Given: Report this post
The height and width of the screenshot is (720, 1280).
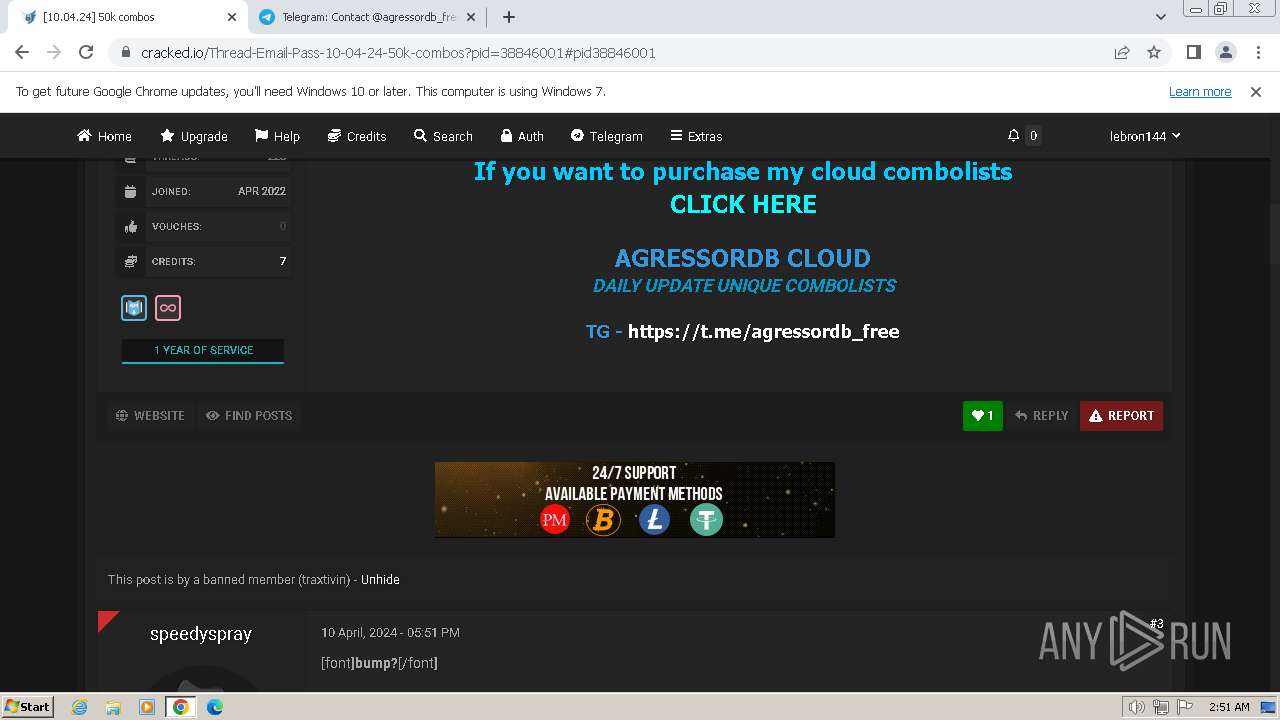Looking at the screenshot, I should [1121, 416].
